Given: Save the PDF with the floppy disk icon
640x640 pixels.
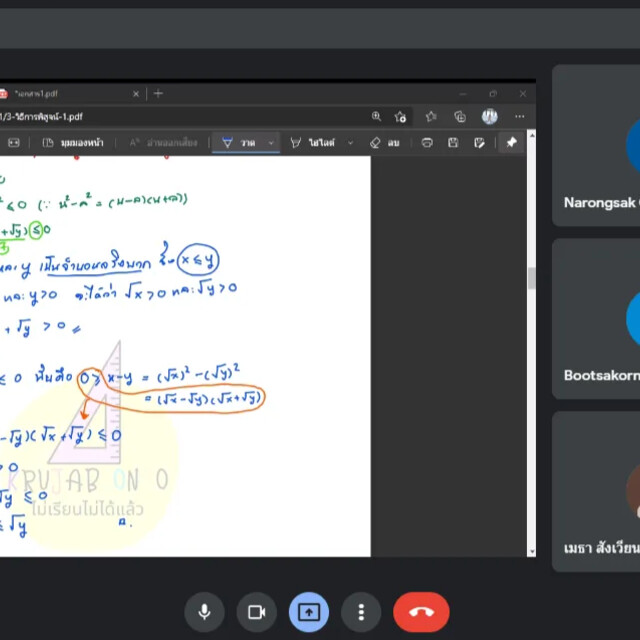Looking at the screenshot, I should point(453,142).
